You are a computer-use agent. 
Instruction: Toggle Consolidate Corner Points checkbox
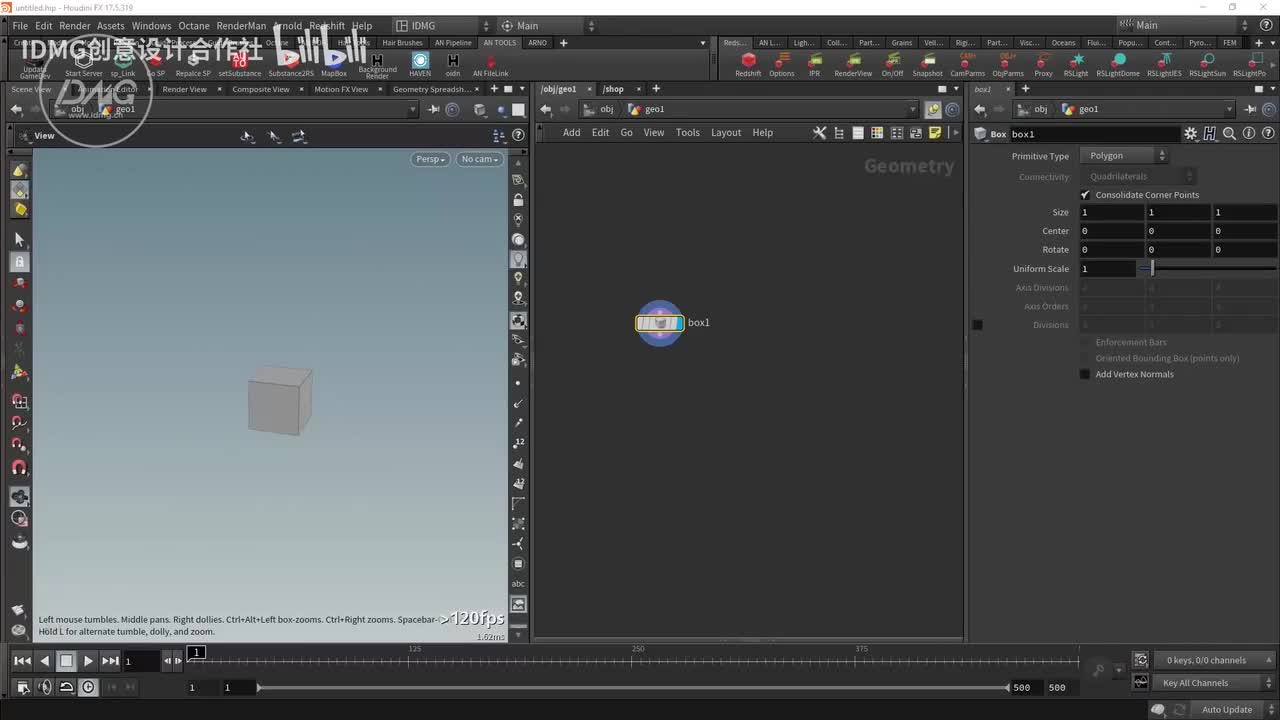1085,195
